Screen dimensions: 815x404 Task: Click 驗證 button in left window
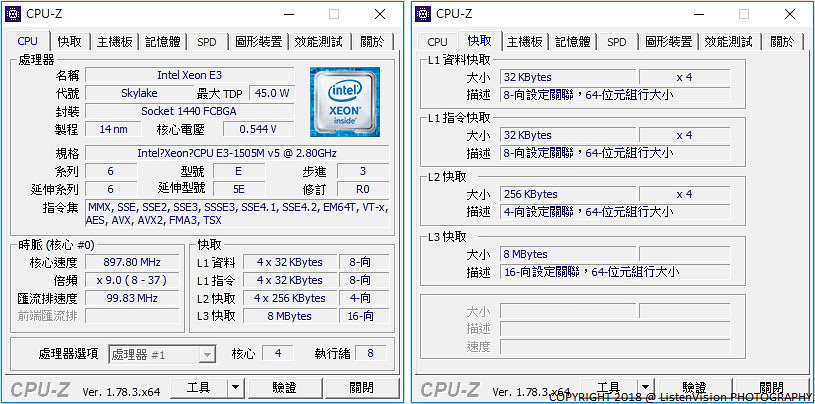click(284, 388)
